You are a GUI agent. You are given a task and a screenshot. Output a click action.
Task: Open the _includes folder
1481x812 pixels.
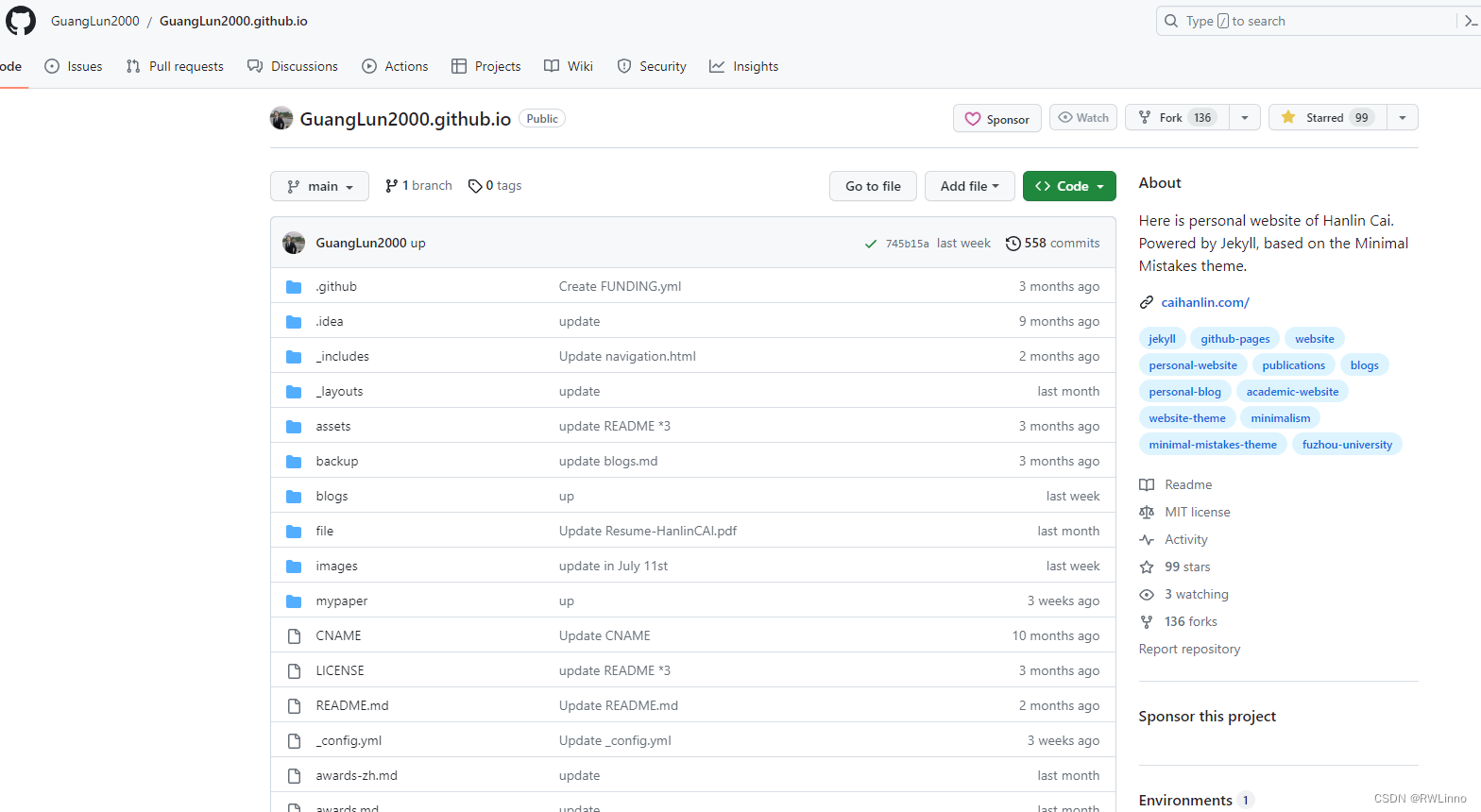tap(342, 356)
